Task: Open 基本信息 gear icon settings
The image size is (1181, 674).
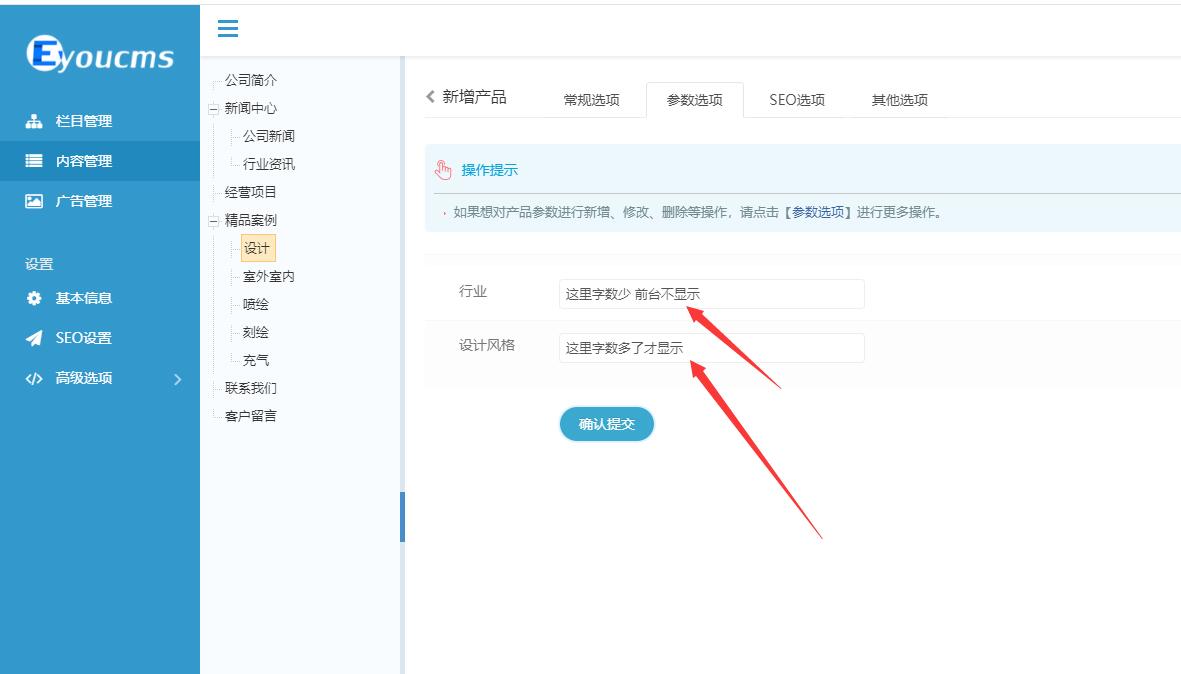Action: tap(34, 298)
